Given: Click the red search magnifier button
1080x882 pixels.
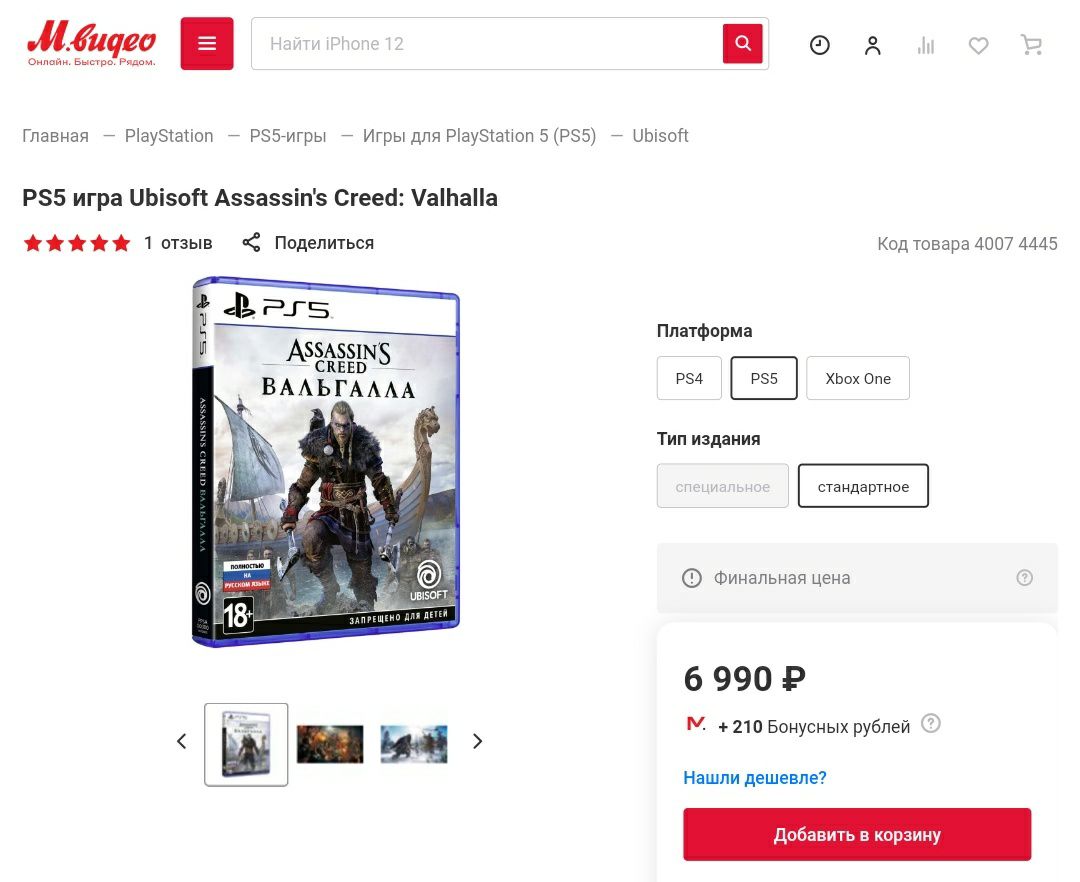Looking at the screenshot, I should [742, 43].
